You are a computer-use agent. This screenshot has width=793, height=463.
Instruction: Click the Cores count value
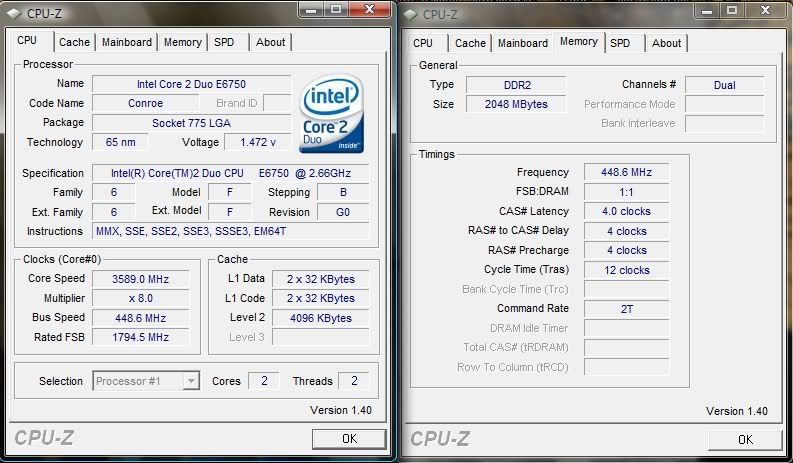pos(263,381)
